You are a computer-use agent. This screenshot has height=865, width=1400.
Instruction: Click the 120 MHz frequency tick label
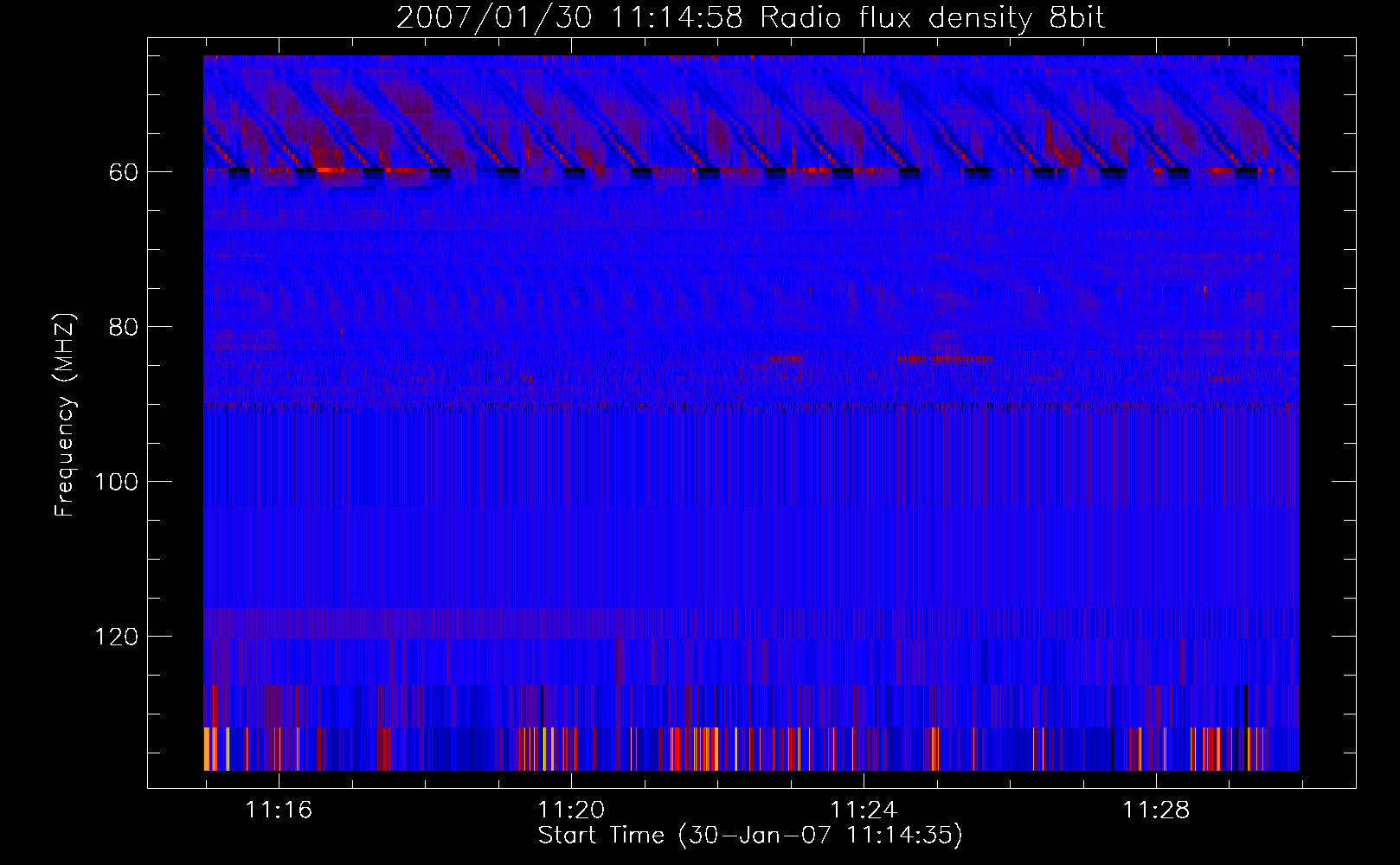point(116,638)
